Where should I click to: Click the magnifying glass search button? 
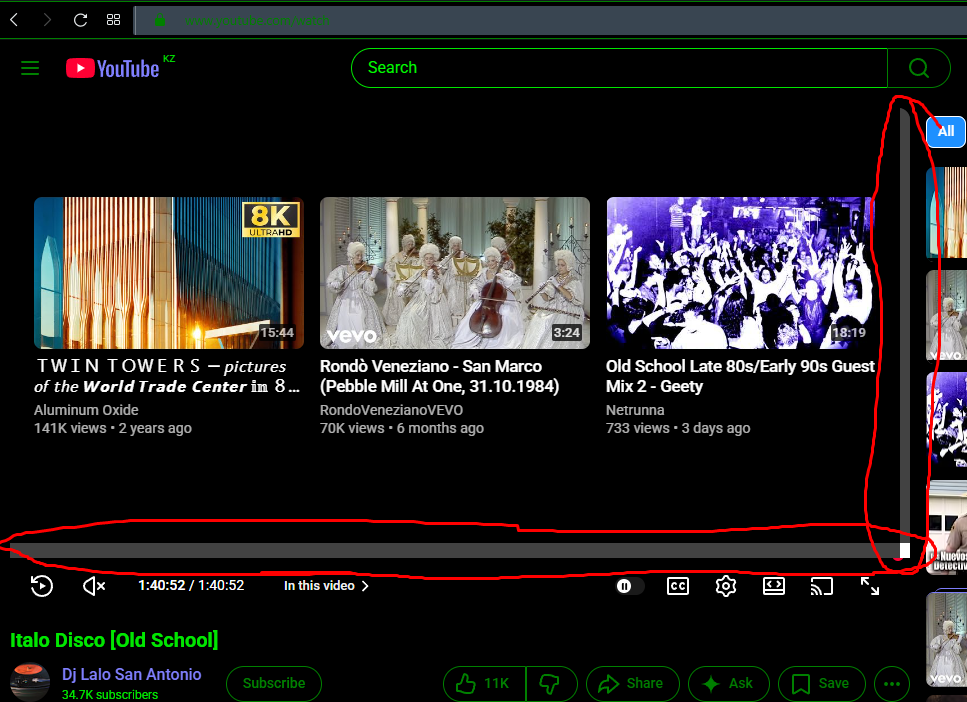(919, 68)
